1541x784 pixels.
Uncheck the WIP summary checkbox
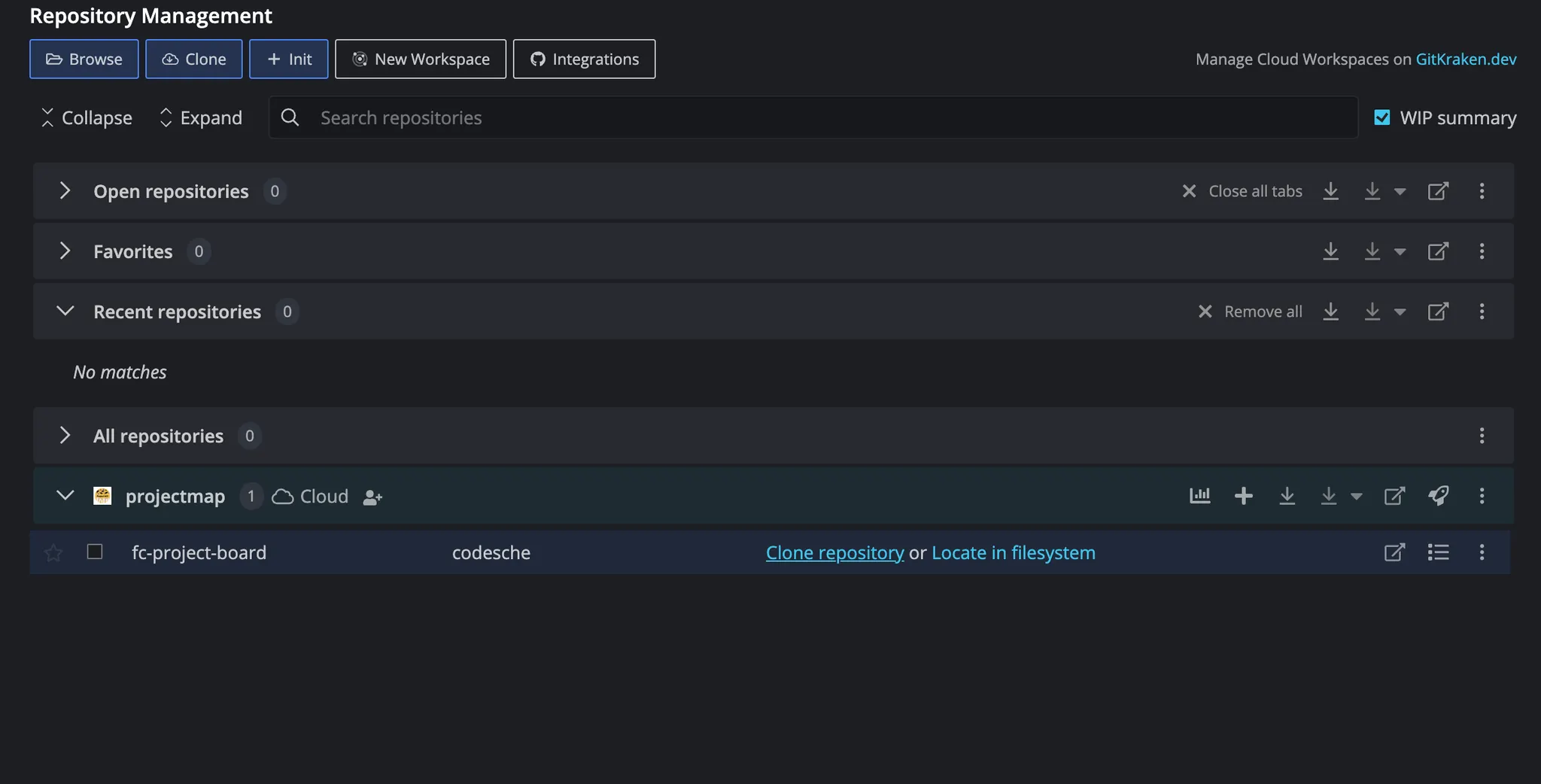pos(1381,117)
